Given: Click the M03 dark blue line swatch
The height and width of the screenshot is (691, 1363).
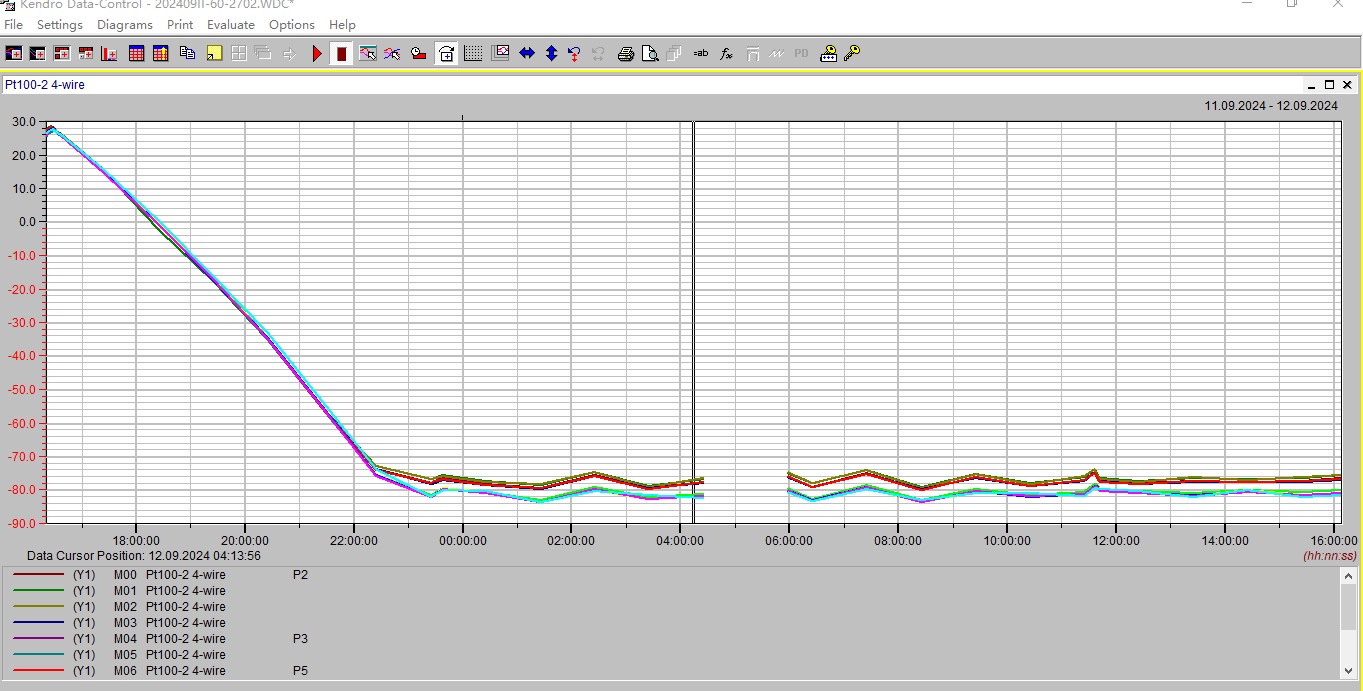Looking at the screenshot, I should [x=38, y=623].
